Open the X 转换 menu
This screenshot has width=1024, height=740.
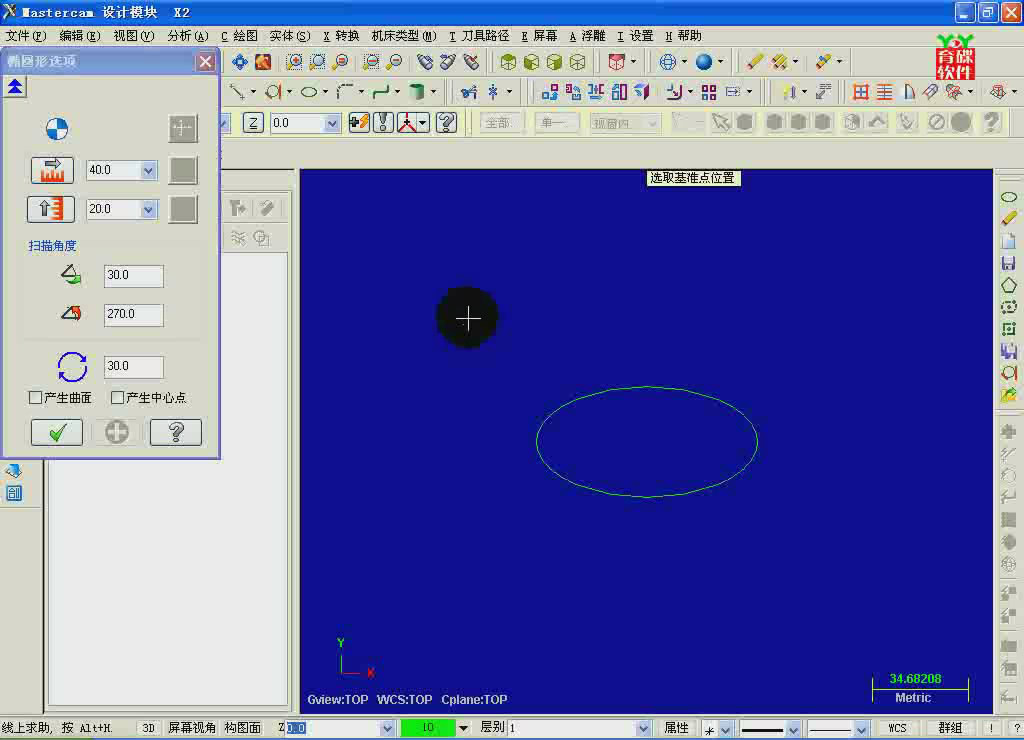point(342,36)
